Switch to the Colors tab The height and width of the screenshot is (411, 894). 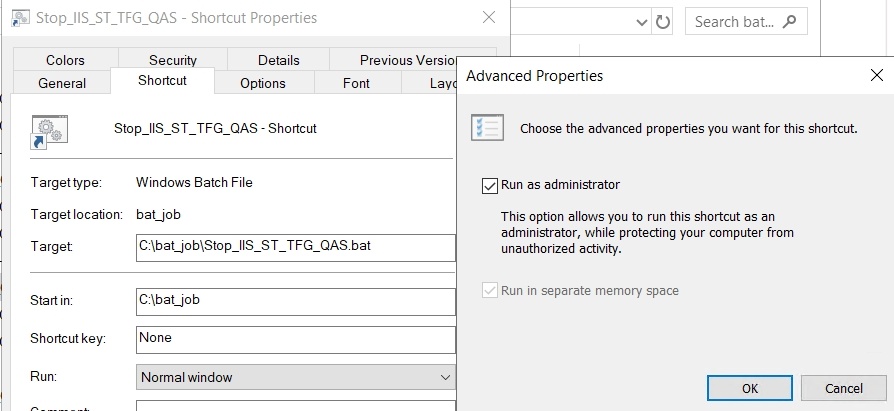[65, 60]
